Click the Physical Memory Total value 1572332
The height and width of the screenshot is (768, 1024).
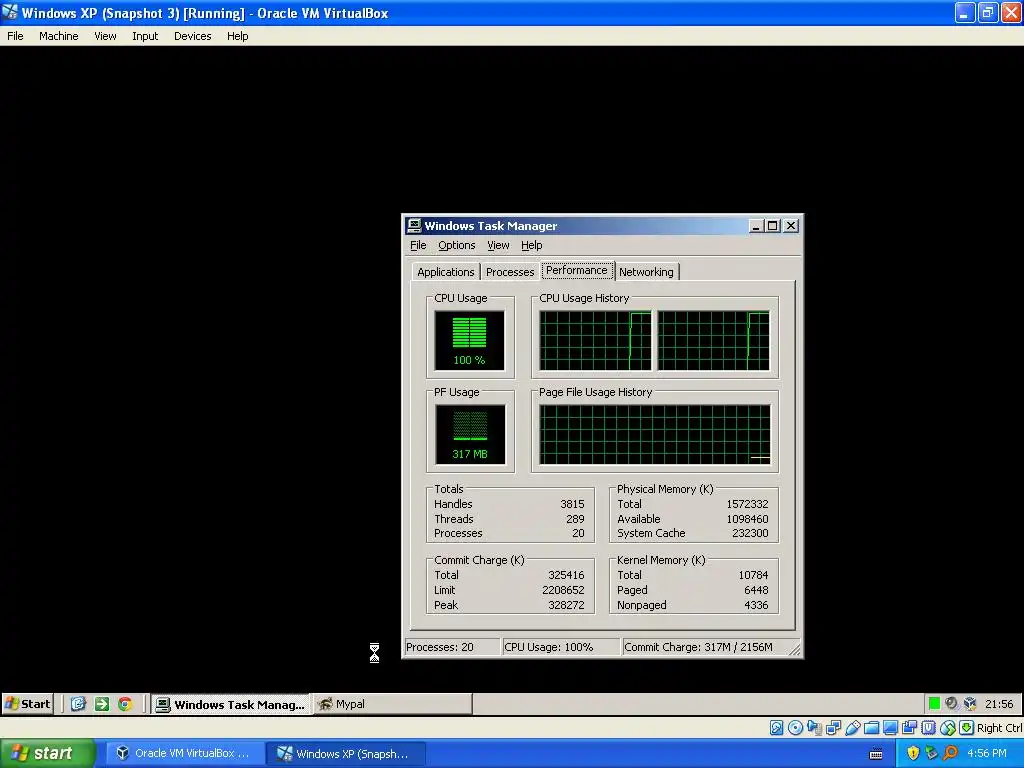click(x=747, y=504)
